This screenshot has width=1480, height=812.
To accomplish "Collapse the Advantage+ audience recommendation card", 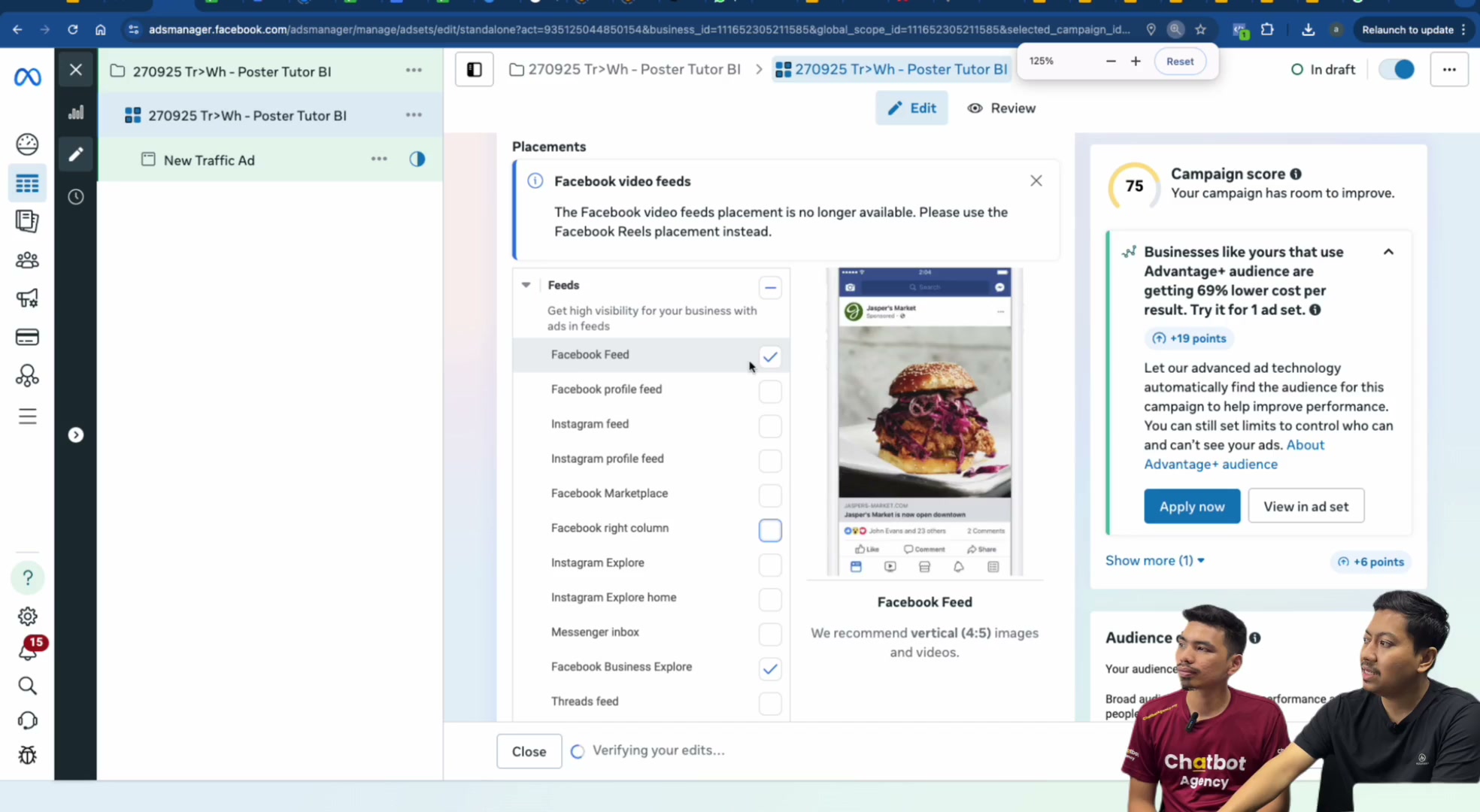I will [1388, 252].
